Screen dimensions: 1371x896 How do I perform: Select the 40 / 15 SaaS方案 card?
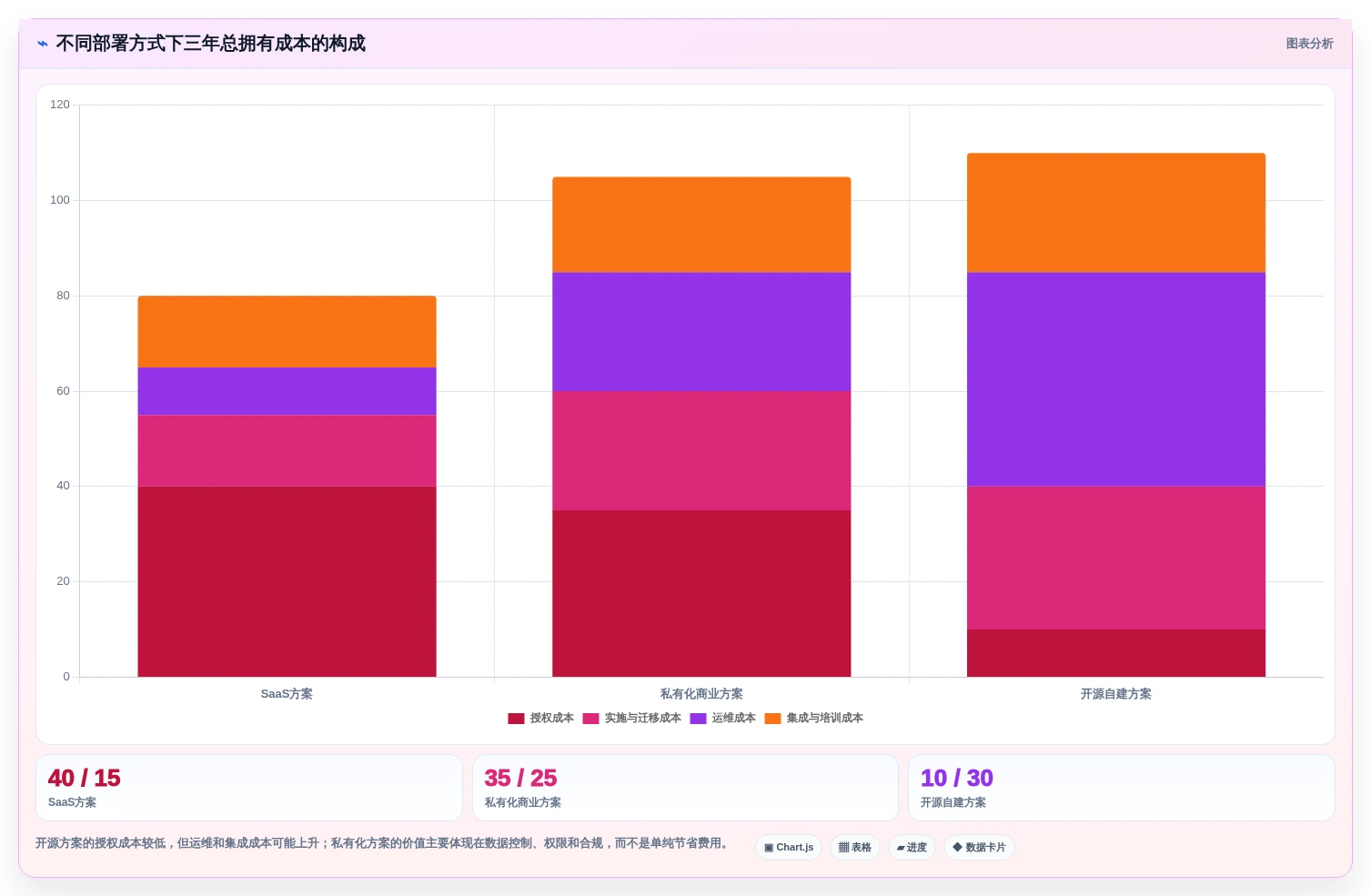click(x=249, y=788)
